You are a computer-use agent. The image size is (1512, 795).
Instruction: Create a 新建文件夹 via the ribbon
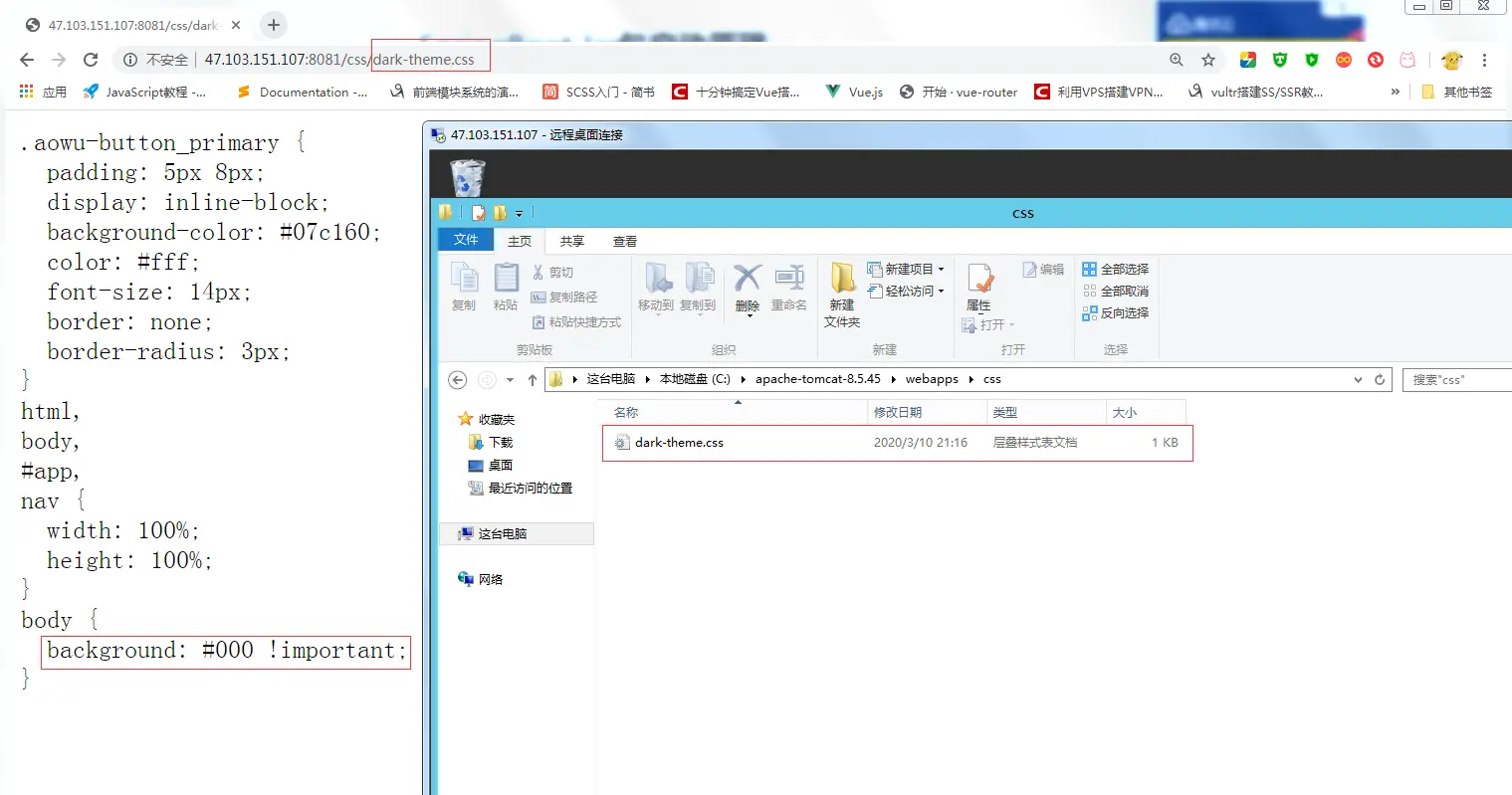842,295
